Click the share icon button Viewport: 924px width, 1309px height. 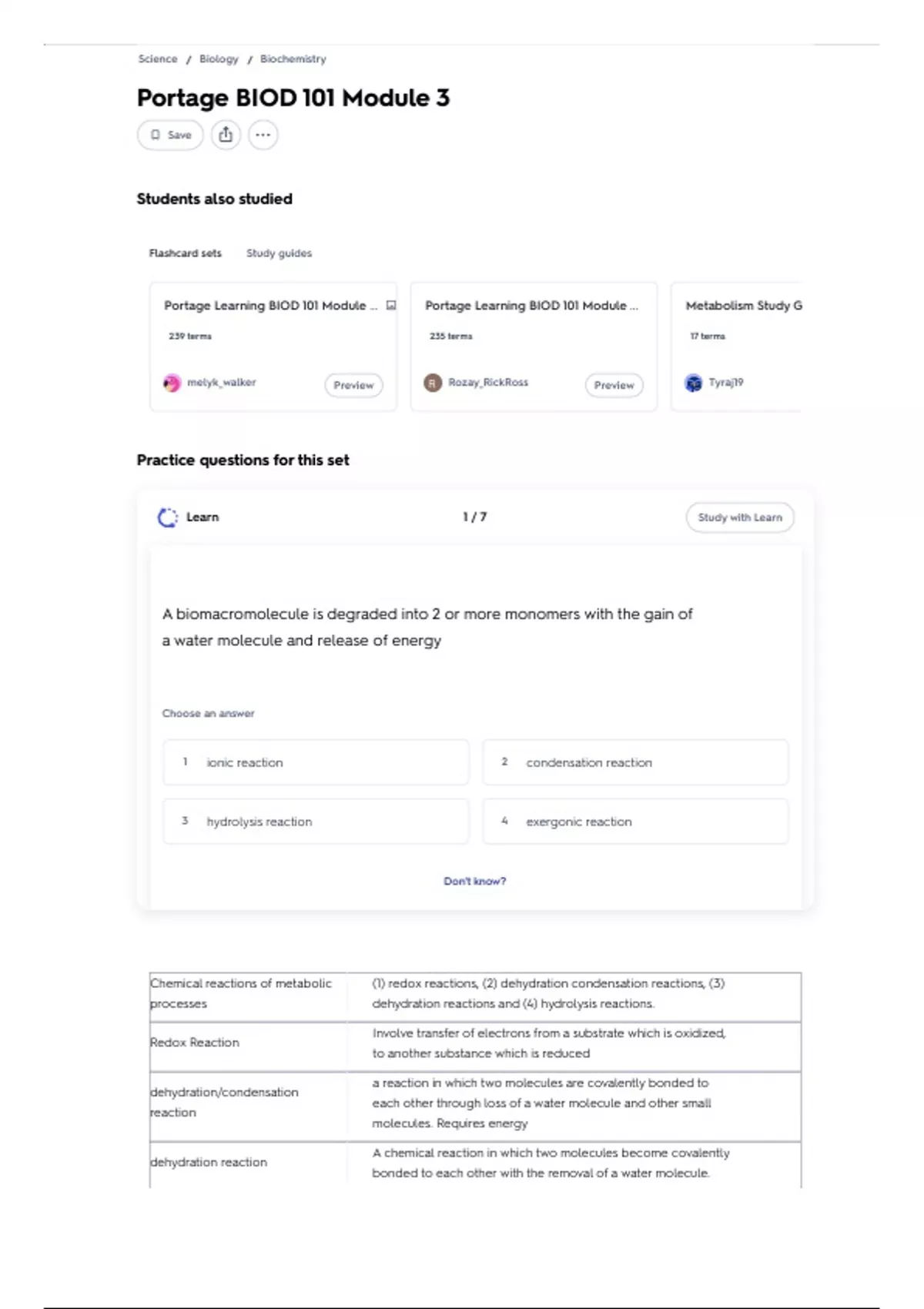click(x=226, y=135)
